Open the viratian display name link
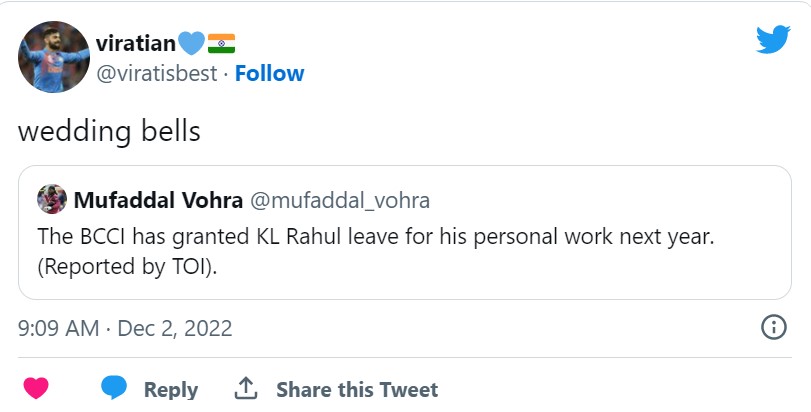Screen dimensions: 811x412 135,42
